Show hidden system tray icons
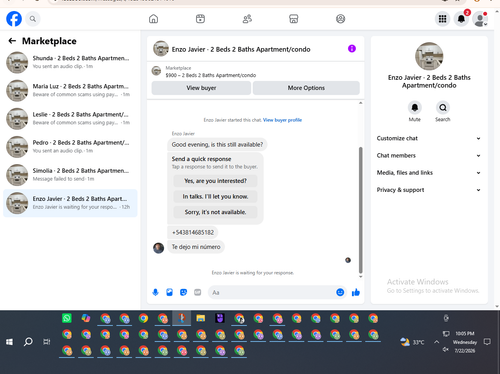Screen dimensions: 500x374 point(436,342)
